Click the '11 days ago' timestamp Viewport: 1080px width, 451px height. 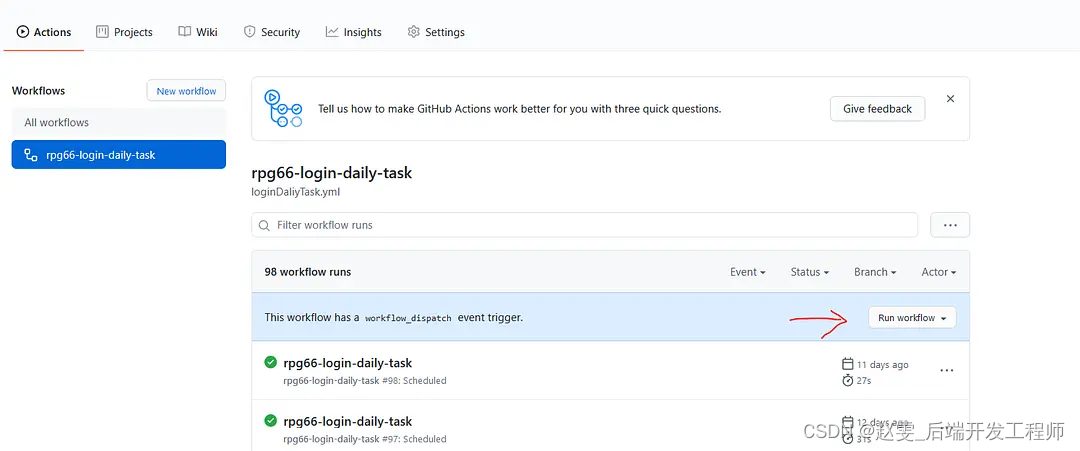tap(882, 365)
